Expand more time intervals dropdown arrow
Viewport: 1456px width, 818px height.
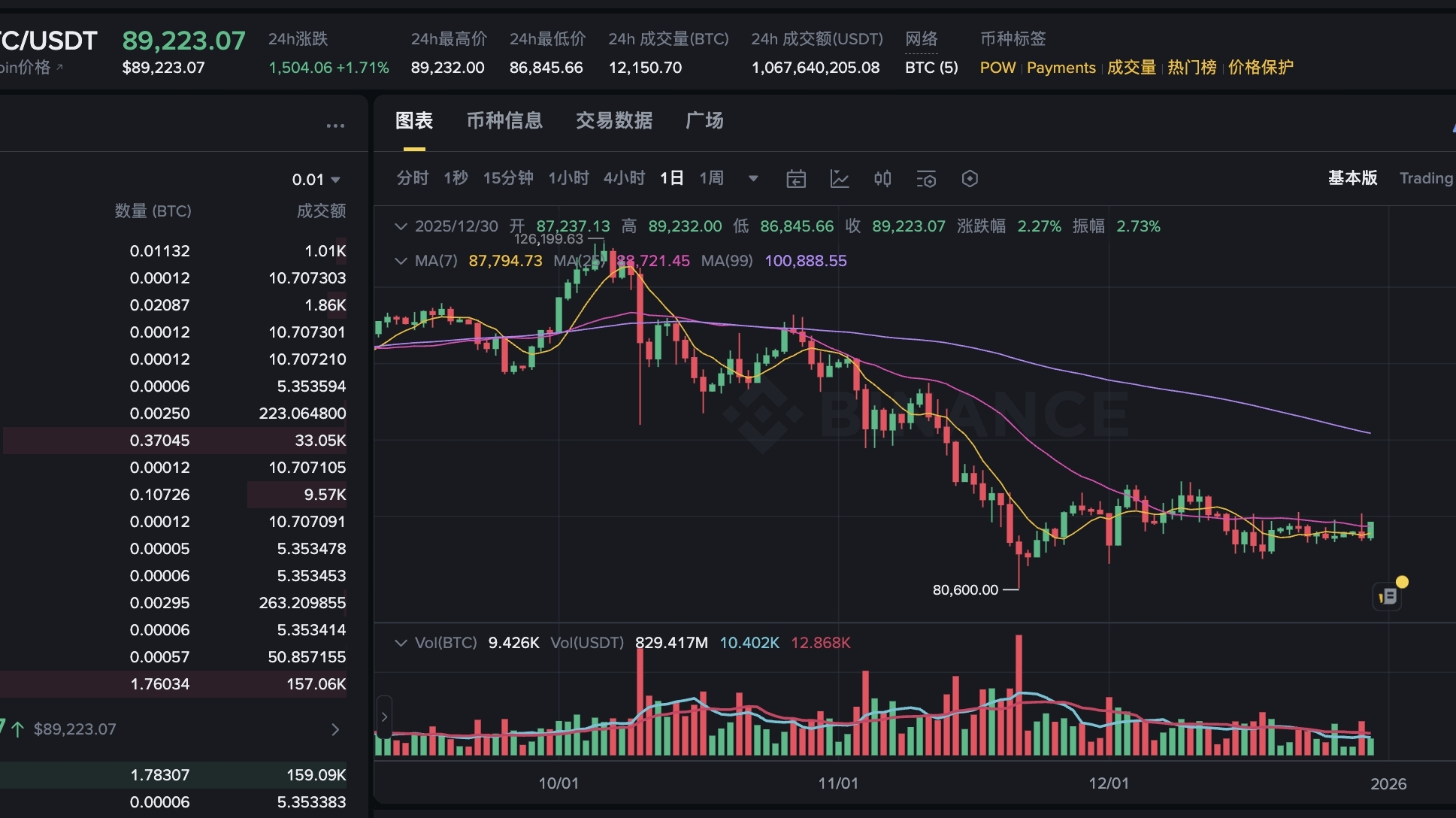tap(753, 179)
